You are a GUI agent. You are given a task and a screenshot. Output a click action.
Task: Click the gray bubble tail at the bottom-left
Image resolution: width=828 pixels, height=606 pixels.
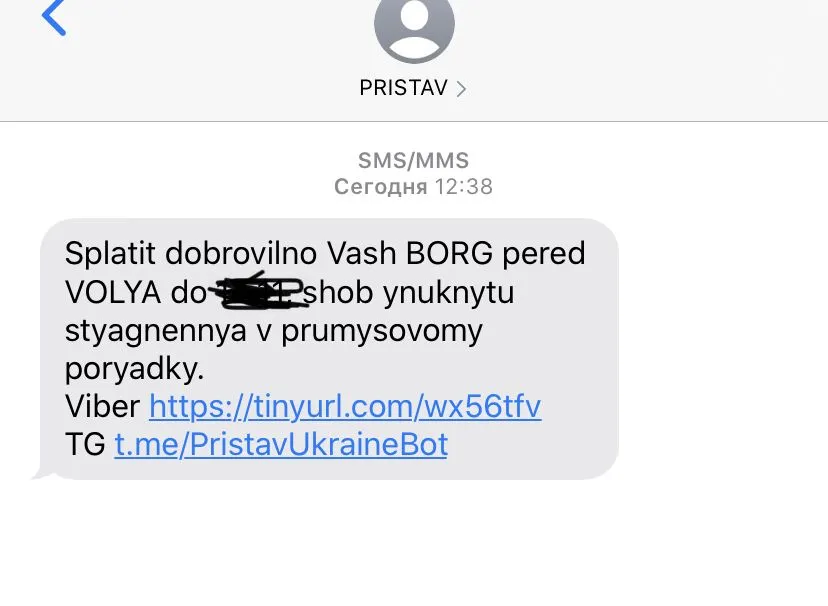[43, 475]
